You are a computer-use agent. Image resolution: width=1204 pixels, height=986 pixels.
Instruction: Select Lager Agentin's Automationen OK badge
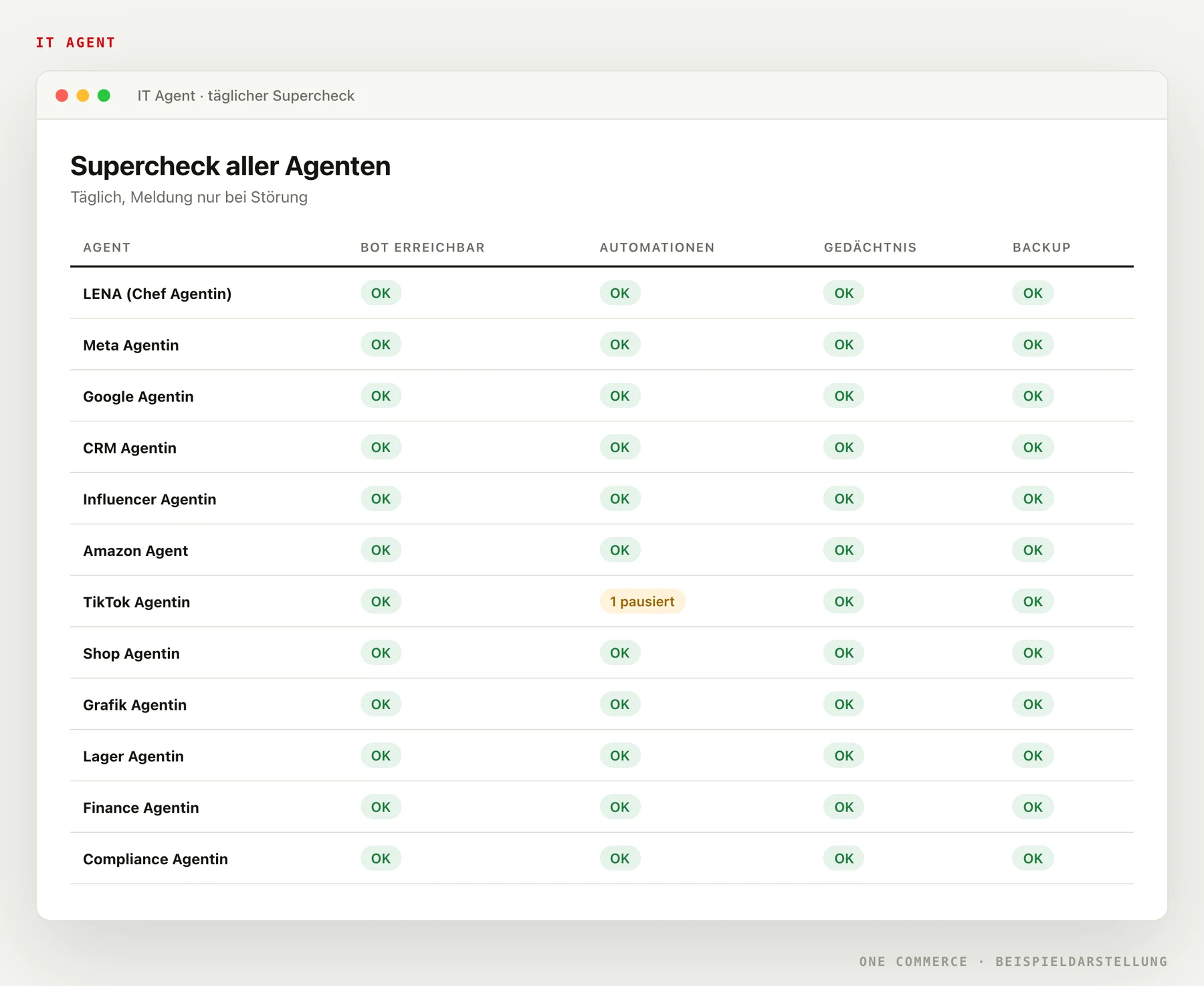coord(620,756)
